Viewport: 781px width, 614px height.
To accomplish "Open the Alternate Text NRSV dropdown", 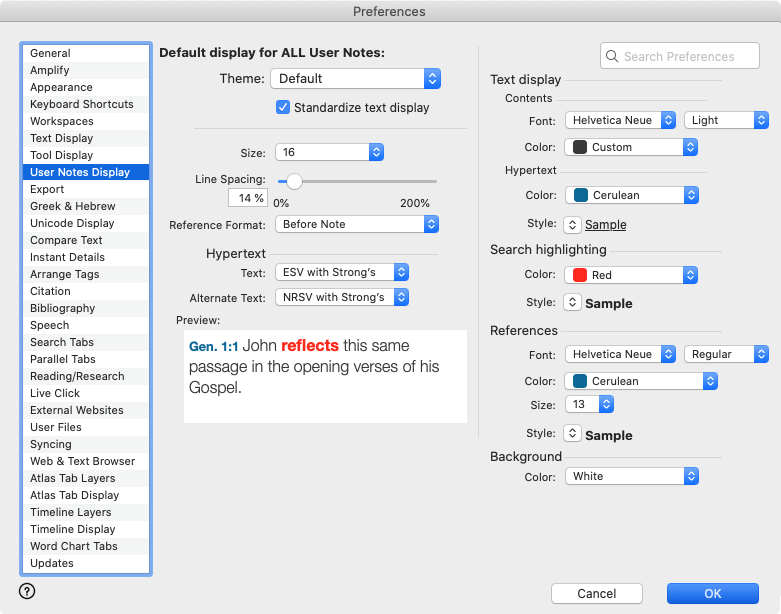I will click(x=341, y=297).
